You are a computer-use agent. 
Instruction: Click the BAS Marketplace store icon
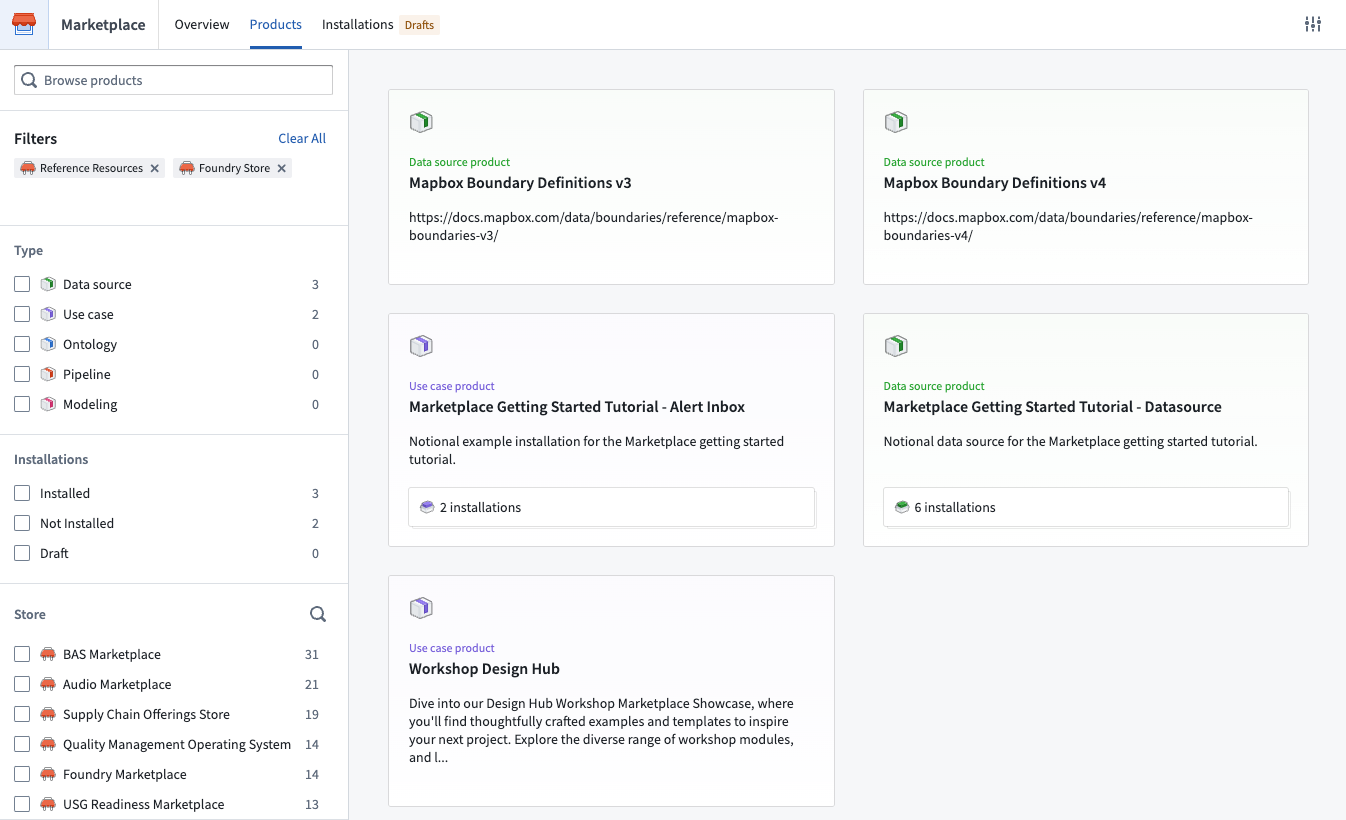[48, 654]
